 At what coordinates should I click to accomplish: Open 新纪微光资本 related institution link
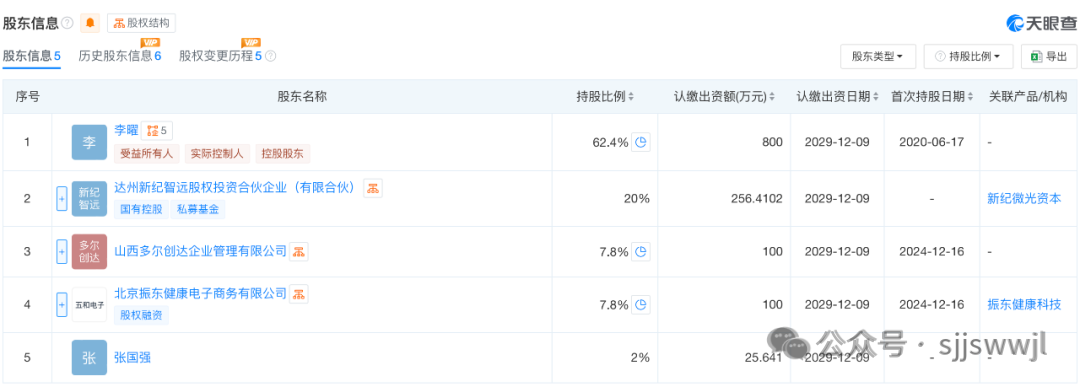pos(1024,198)
